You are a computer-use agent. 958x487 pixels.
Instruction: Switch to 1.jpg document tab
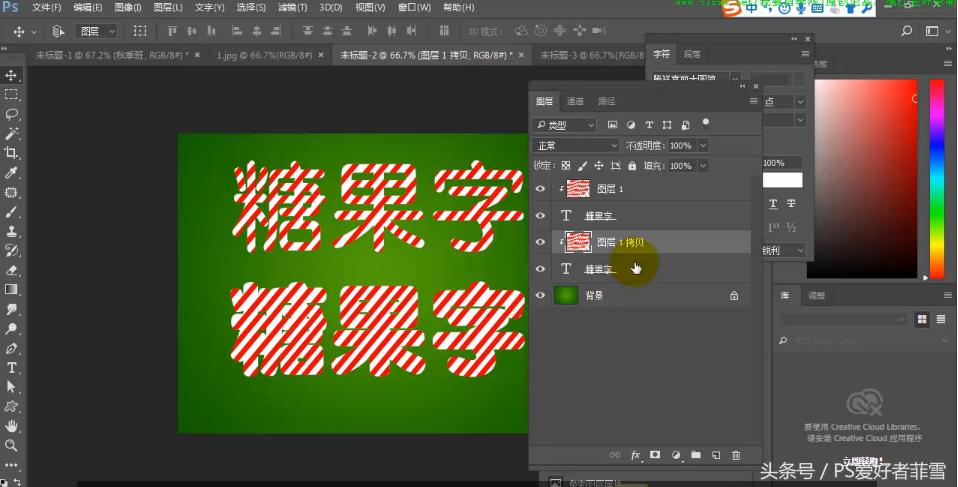click(264, 55)
